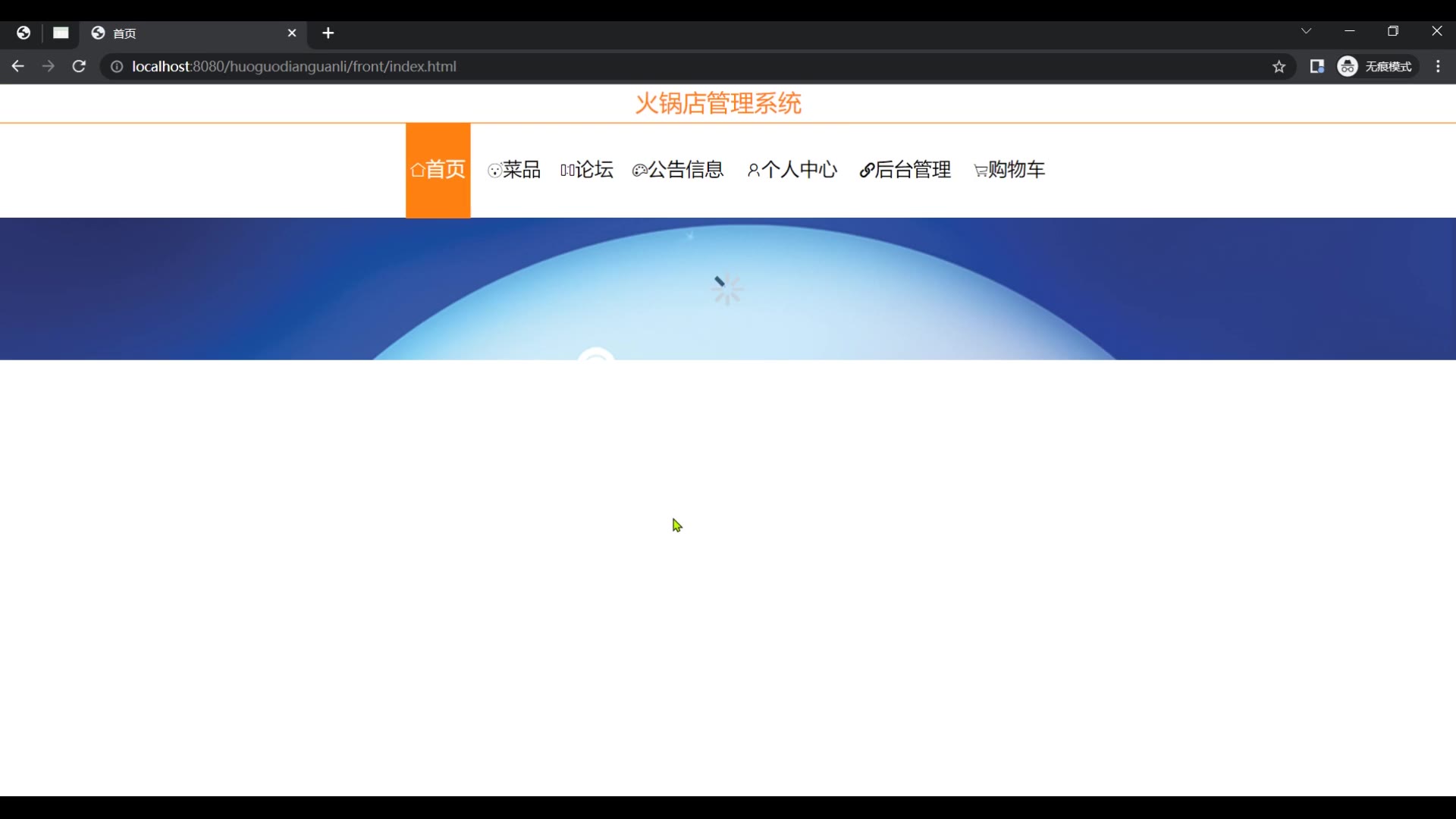1456x819 pixels.
Task: Open 个人中心 personal center
Action: (792, 170)
